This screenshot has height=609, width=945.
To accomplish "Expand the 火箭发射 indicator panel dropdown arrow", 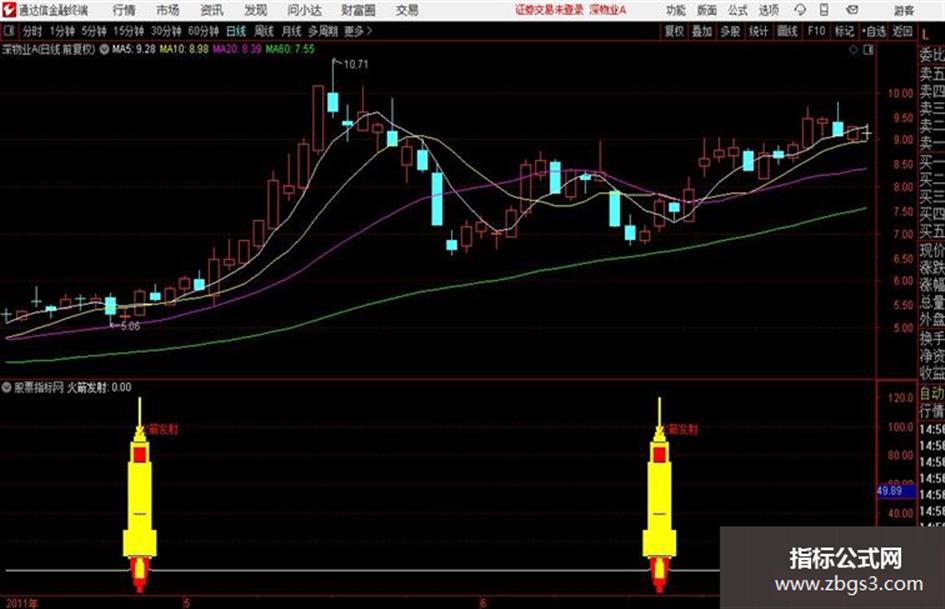I will (6, 387).
